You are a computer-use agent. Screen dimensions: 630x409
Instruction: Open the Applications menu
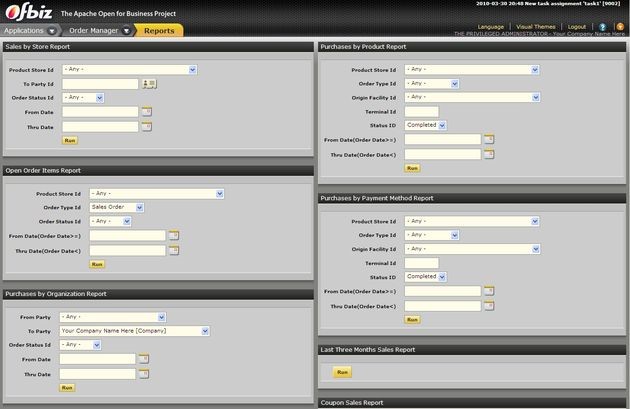pyautogui.click(x=30, y=31)
